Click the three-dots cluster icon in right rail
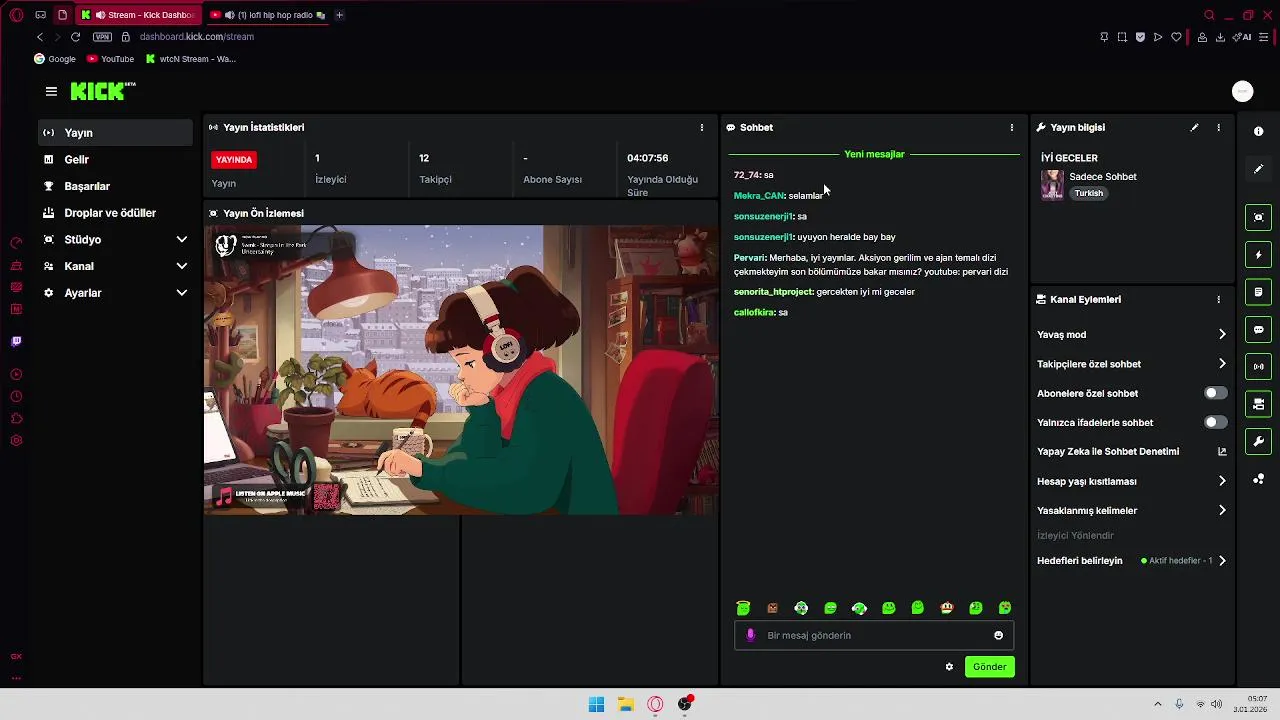Screen dimensions: 1280x720 [x=1258, y=479]
